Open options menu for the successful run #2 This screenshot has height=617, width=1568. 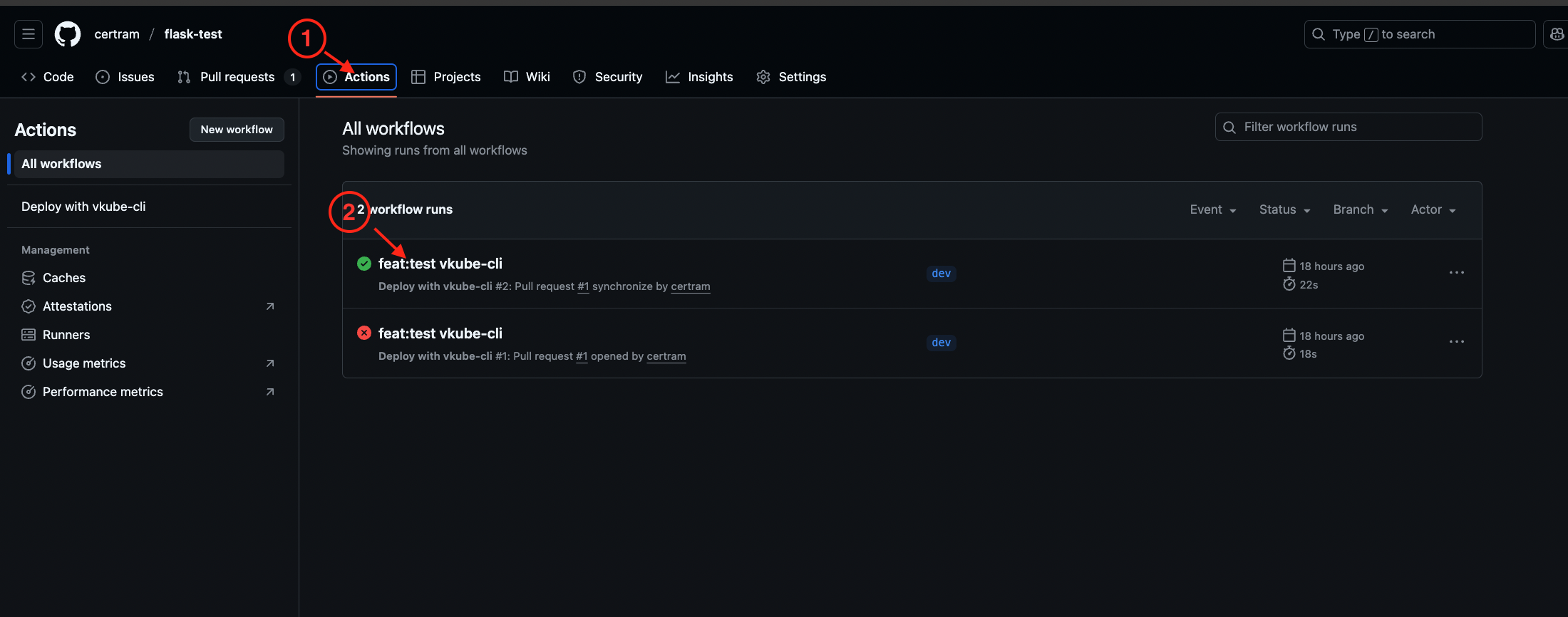[x=1457, y=273]
